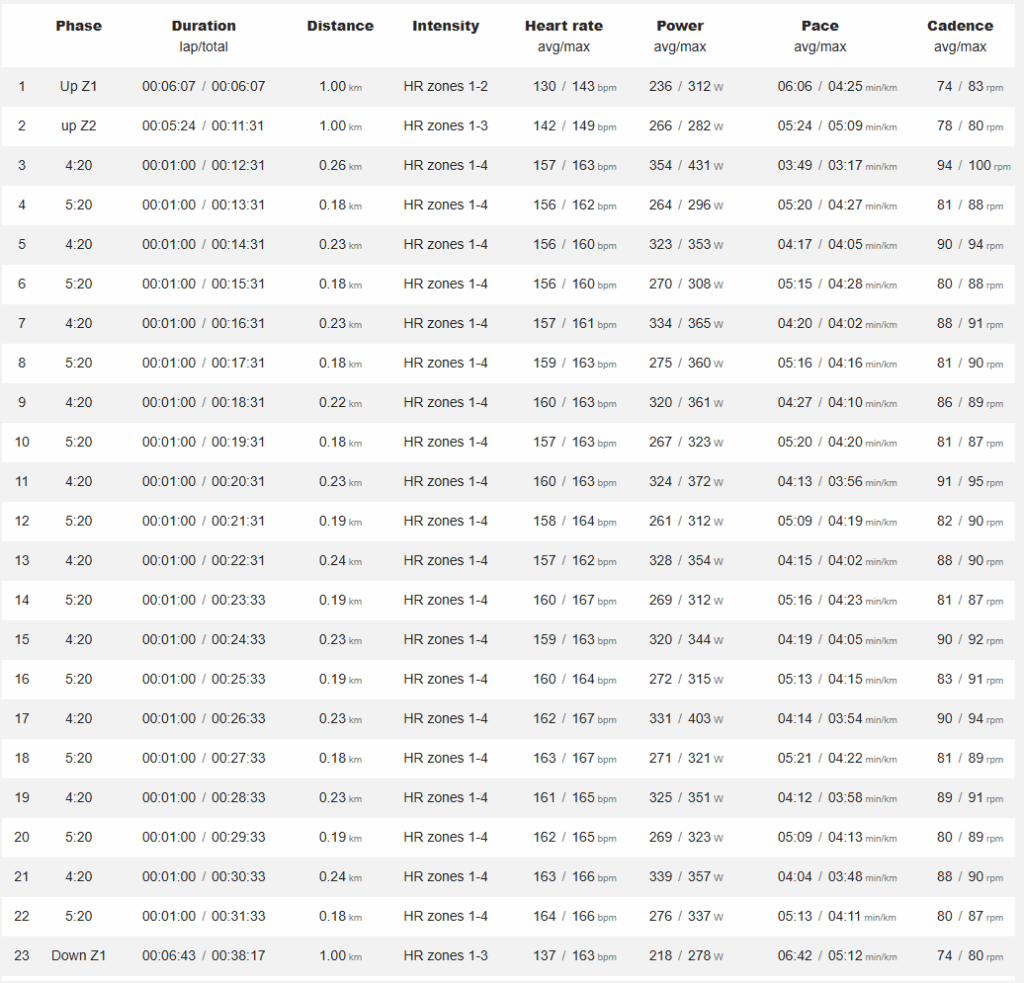Select the up Z2 phase in row 2
Image resolution: width=1024 pixels, height=983 pixels.
point(78,125)
